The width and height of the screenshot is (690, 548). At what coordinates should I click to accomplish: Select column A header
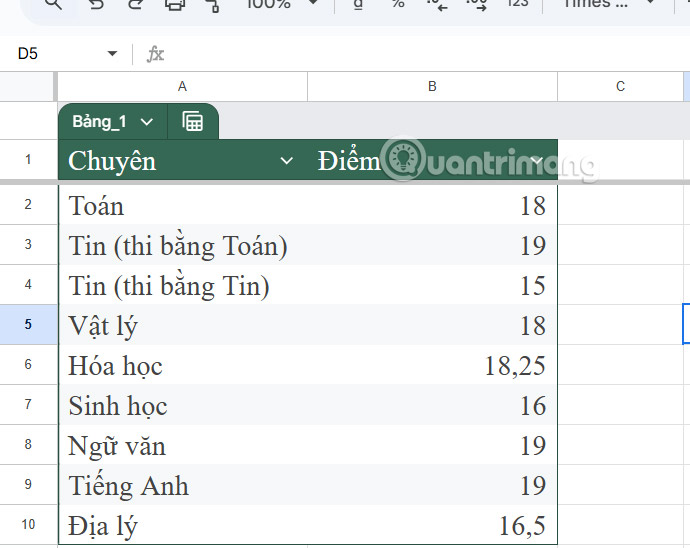[x=183, y=87]
